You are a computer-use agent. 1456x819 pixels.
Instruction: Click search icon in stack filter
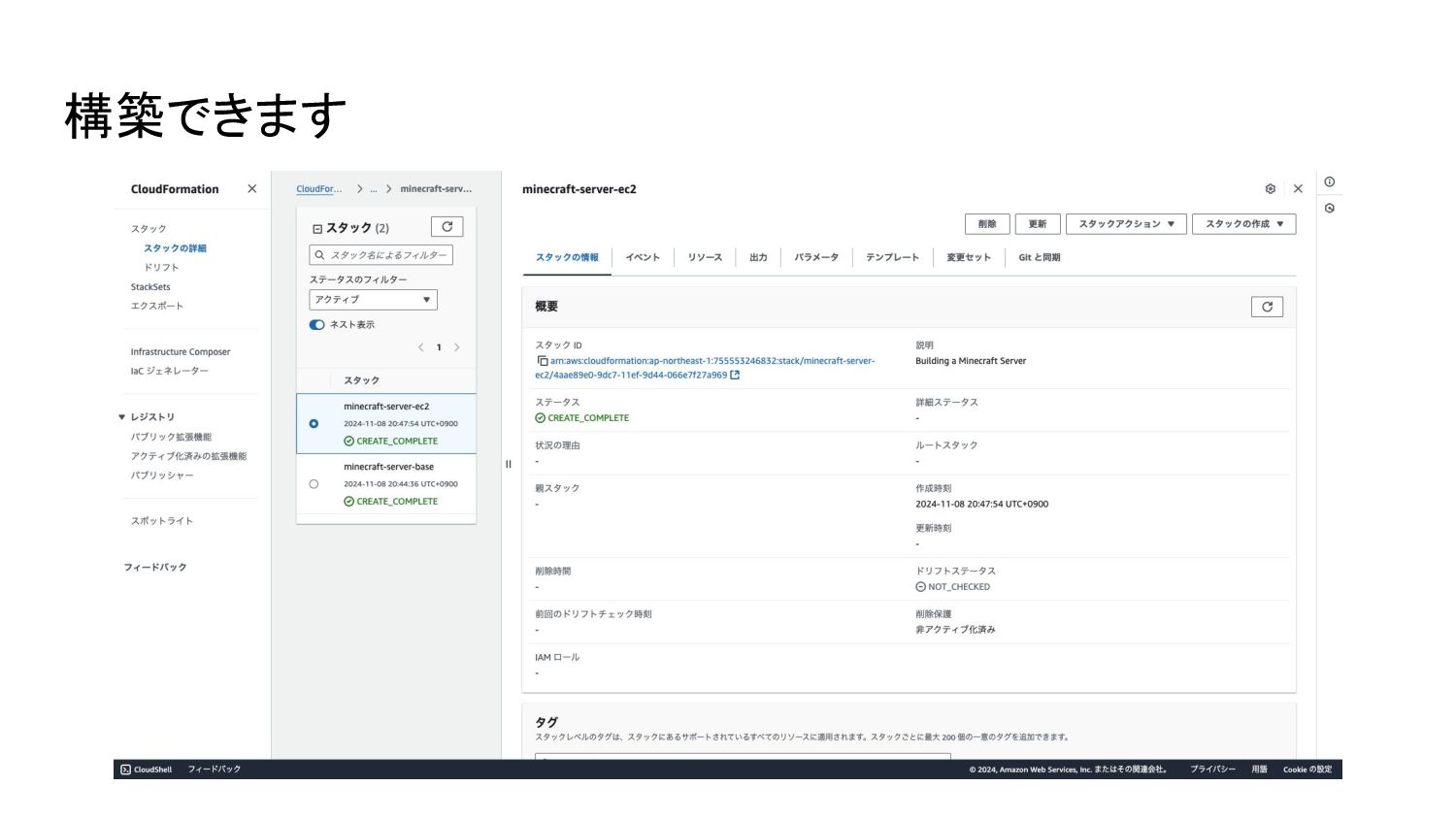click(319, 255)
